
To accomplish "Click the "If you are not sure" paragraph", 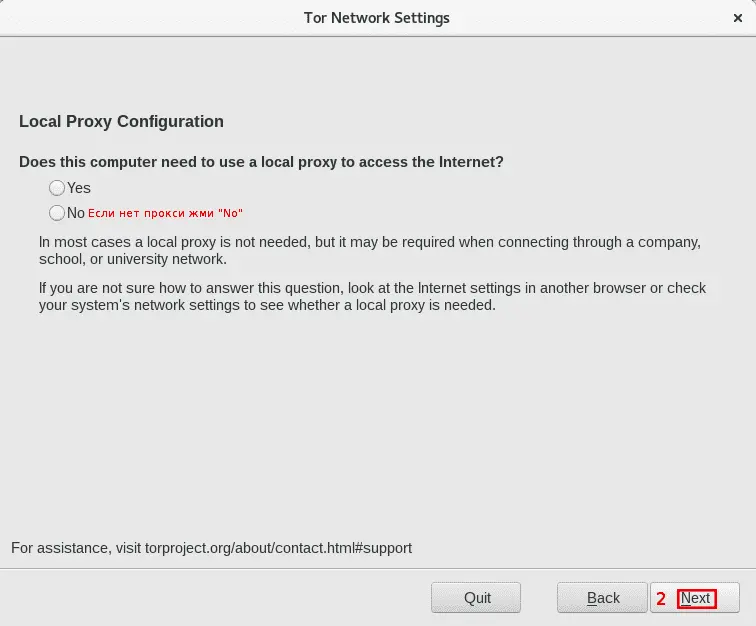I will [372, 296].
